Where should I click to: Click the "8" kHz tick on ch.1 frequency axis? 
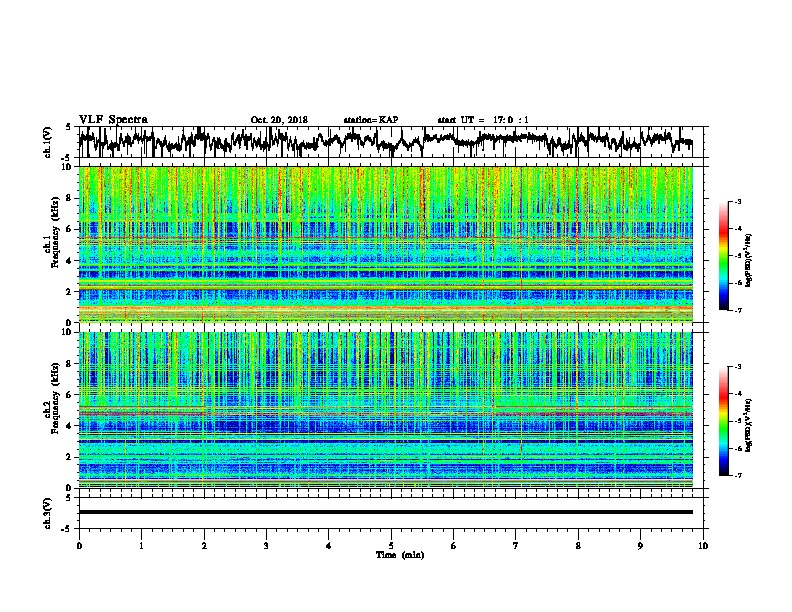pos(70,198)
